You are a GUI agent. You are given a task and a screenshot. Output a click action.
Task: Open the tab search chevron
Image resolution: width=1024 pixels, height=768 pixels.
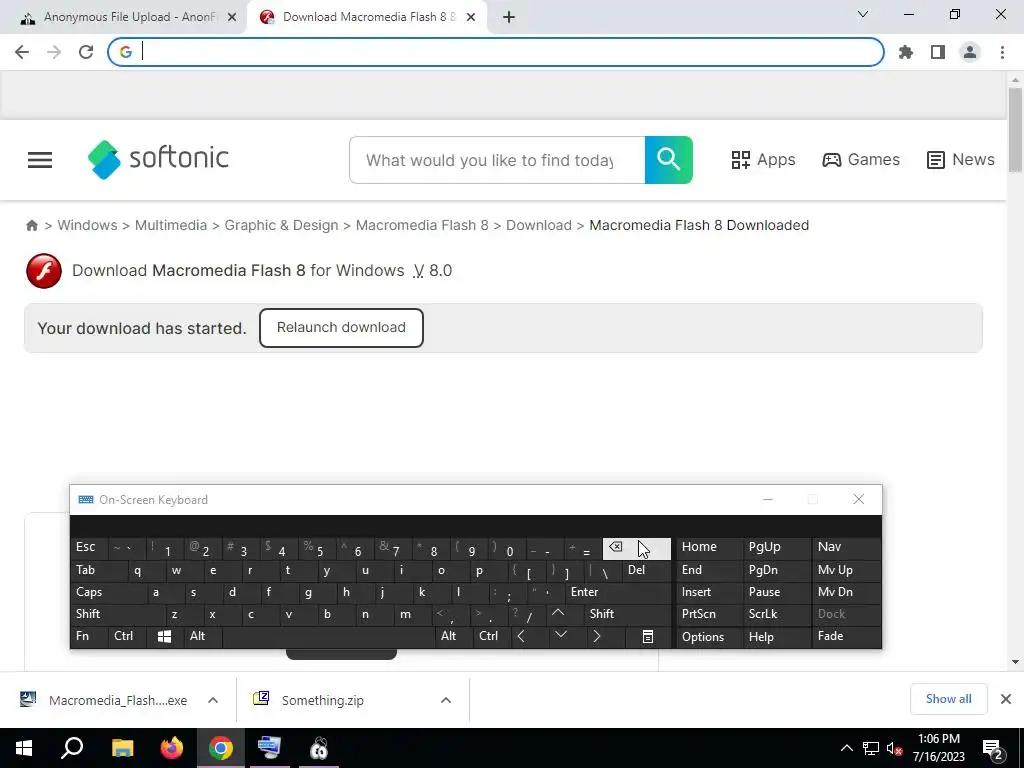(x=863, y=14)
